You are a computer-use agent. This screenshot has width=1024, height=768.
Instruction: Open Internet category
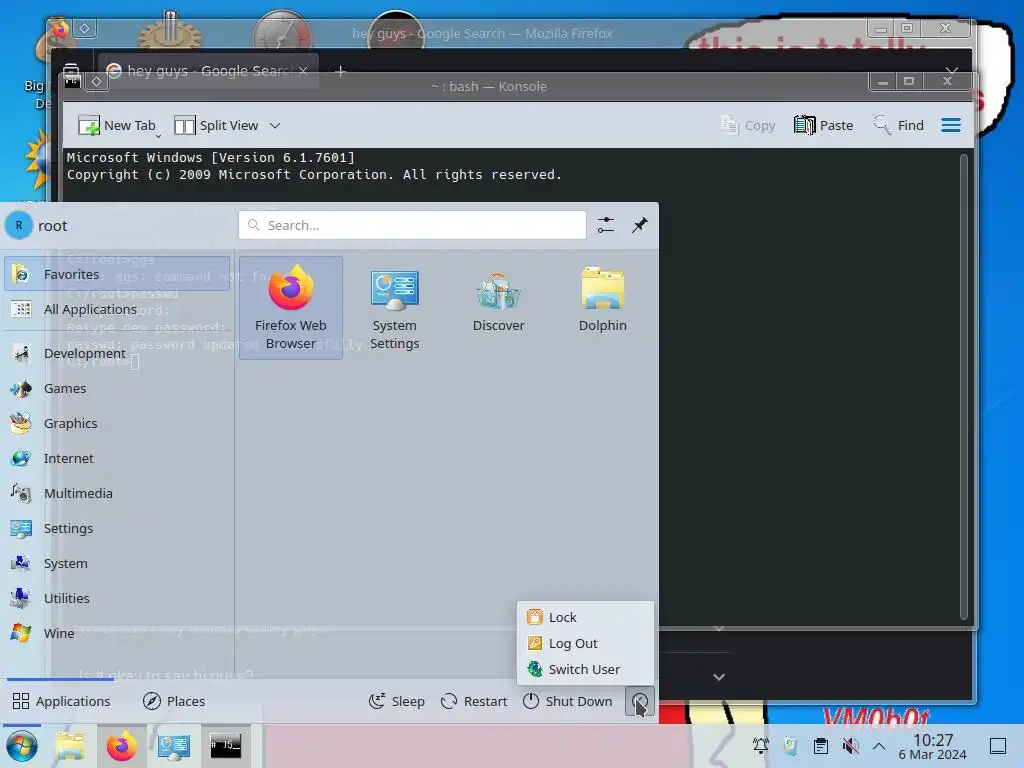coord(117,458)
